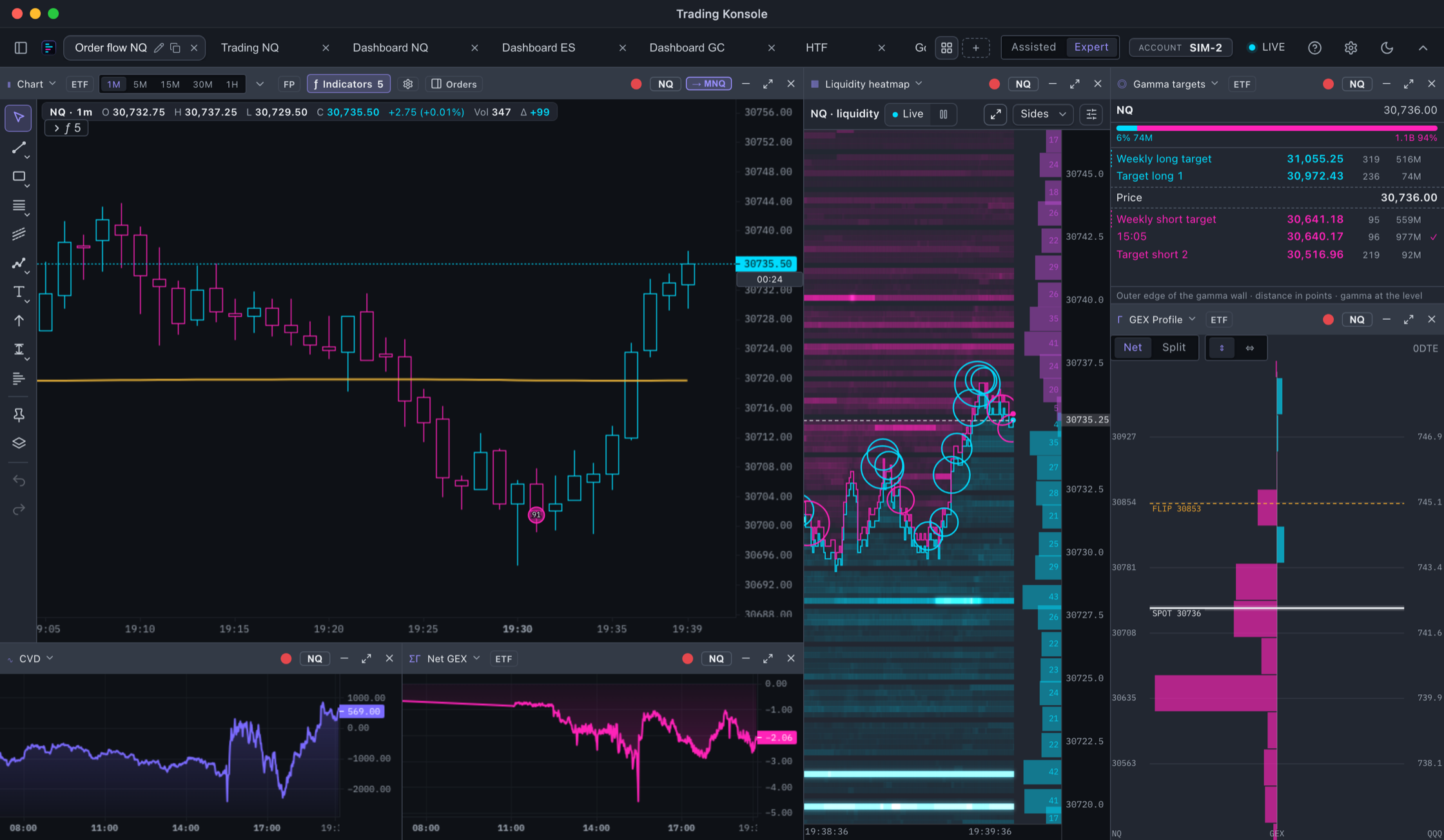Screen dimensions: 1444x840
Task: Open the layers object tree
Action: 19,443
